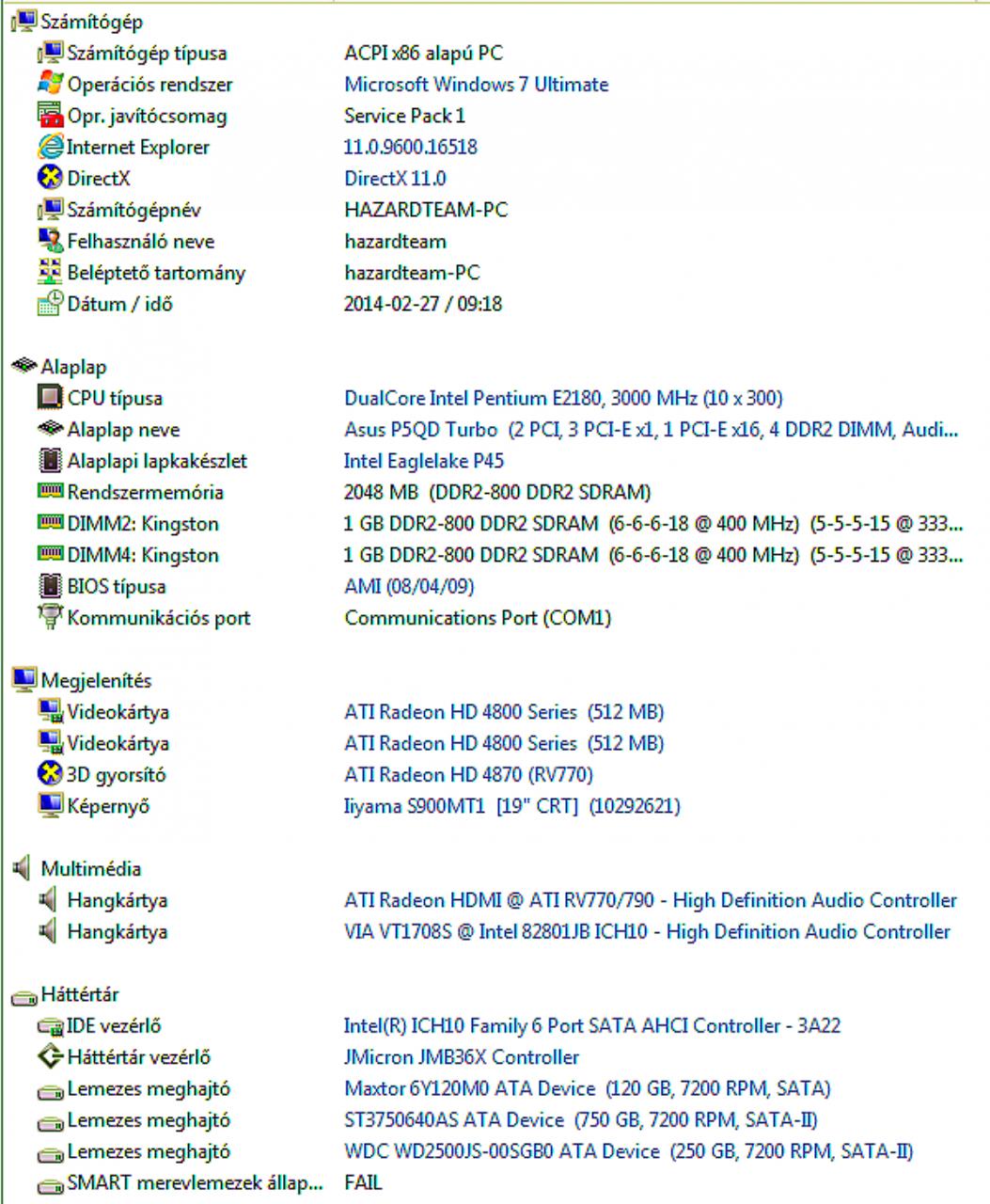This screenshot has width=990, height=1204.
Task: Select the DIMM2: Kingston label
Action: [143, 524]
